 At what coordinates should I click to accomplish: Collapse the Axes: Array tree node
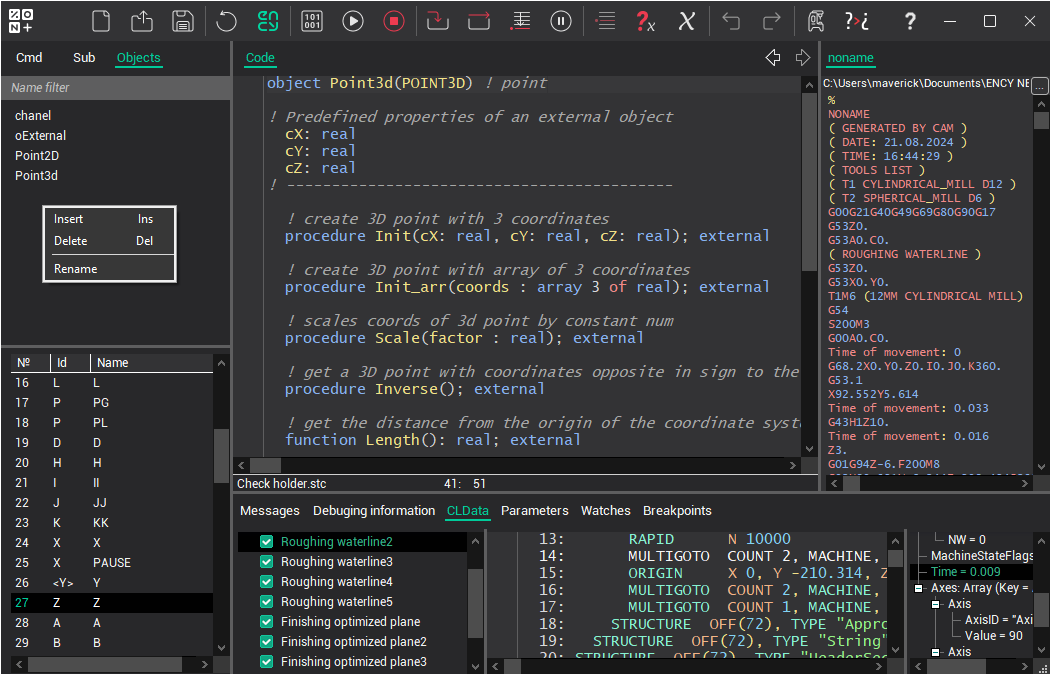click(919, 589)
